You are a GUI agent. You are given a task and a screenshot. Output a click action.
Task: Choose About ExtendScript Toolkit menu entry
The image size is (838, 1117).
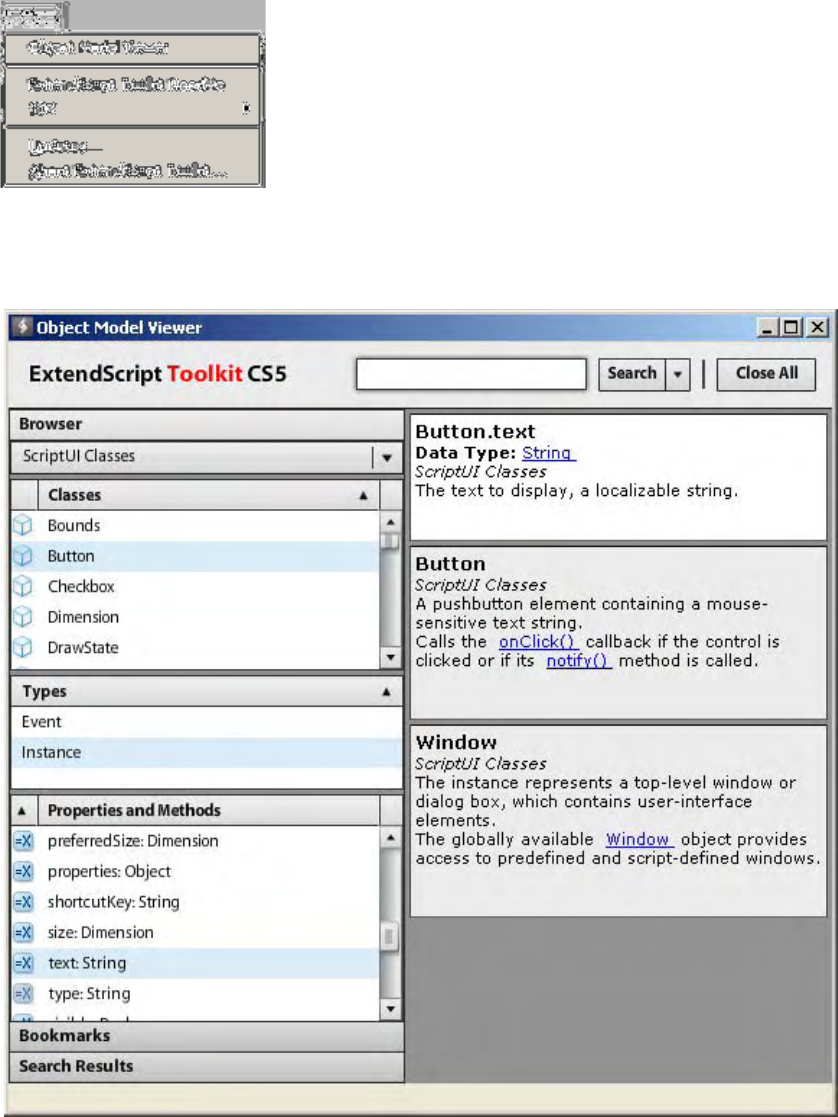point(133,171)
